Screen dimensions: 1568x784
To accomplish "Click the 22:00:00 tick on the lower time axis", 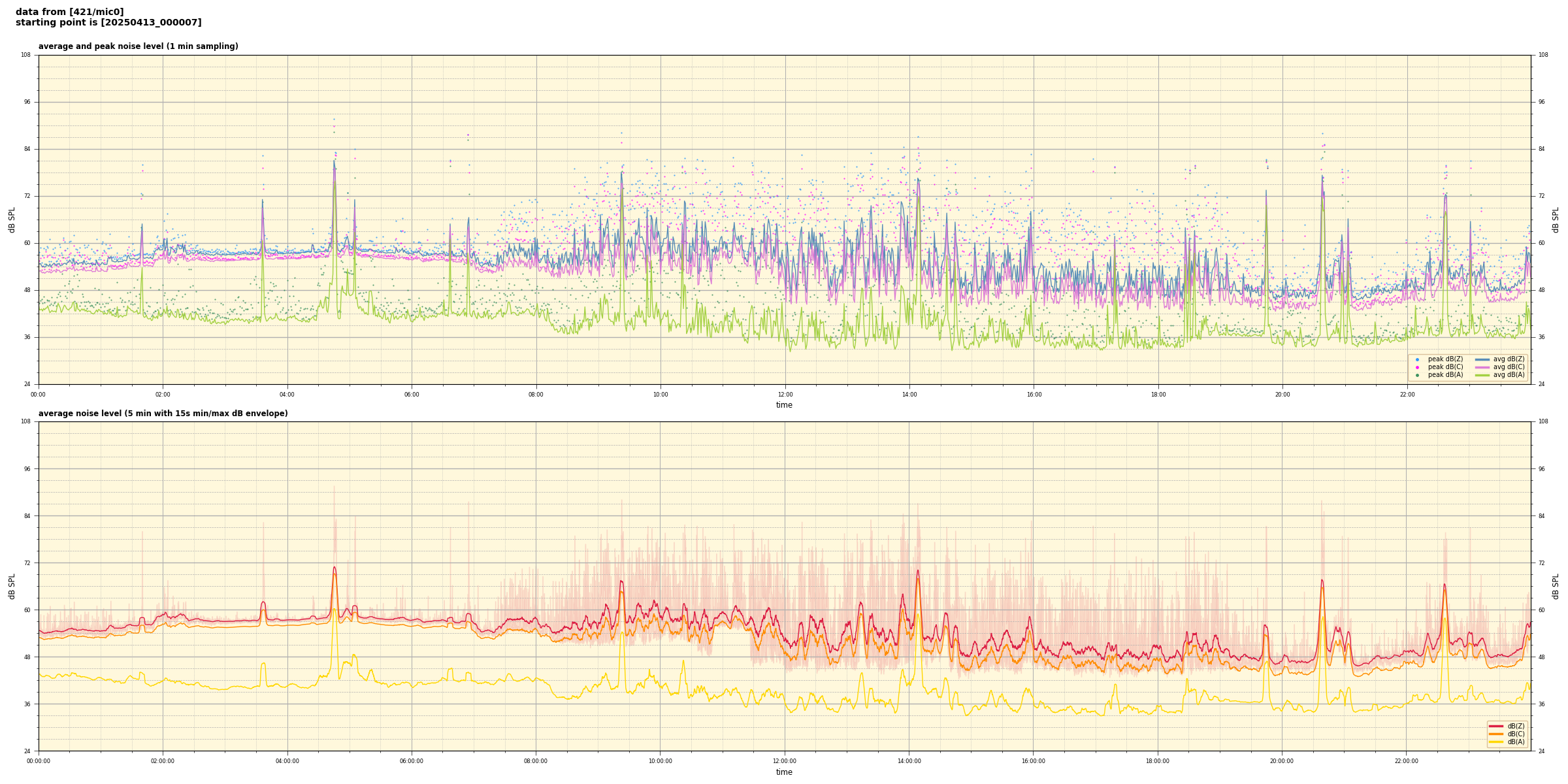I will (1407, 761).
